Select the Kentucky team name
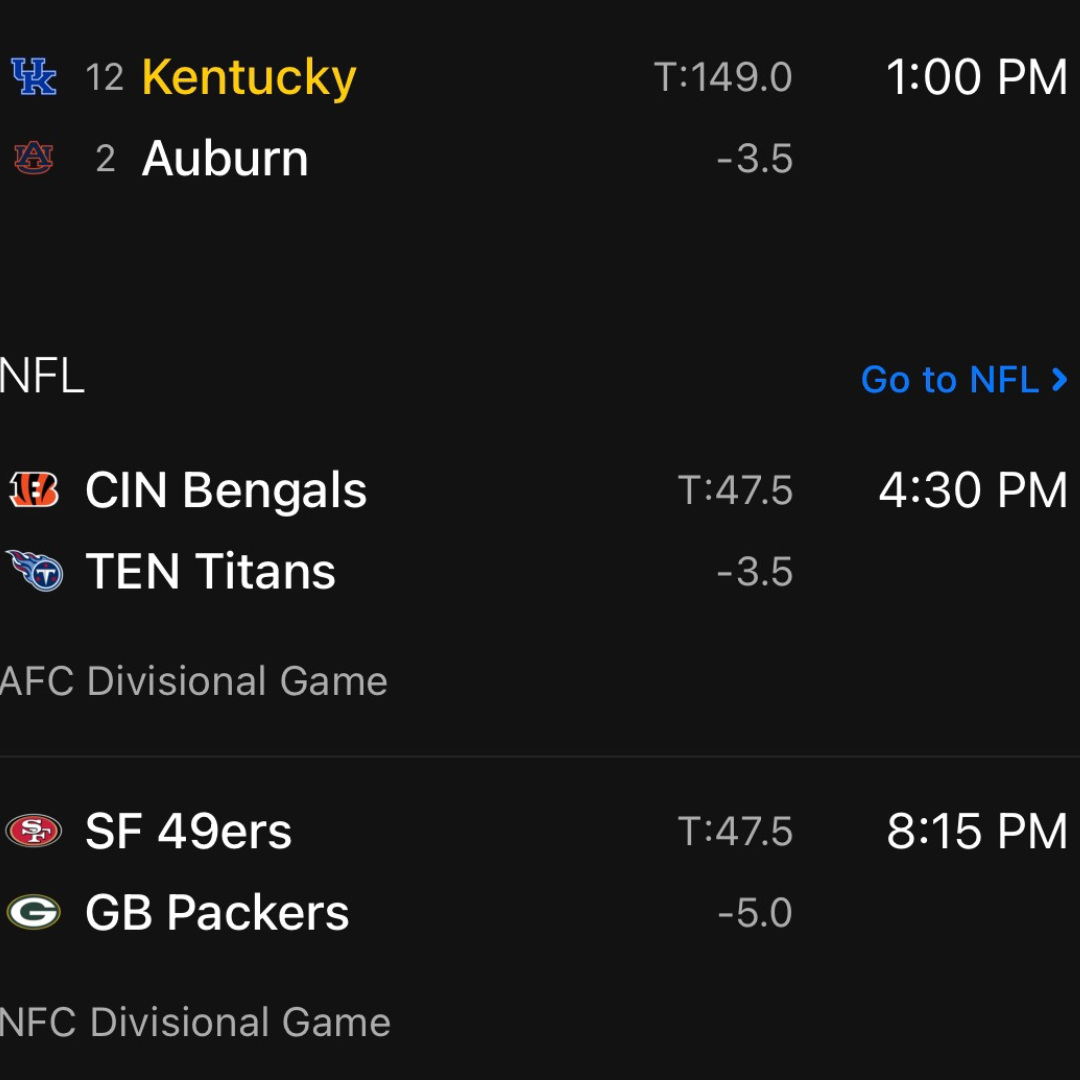Viewport: 1080px width, 1080px height. coord(249,77)
